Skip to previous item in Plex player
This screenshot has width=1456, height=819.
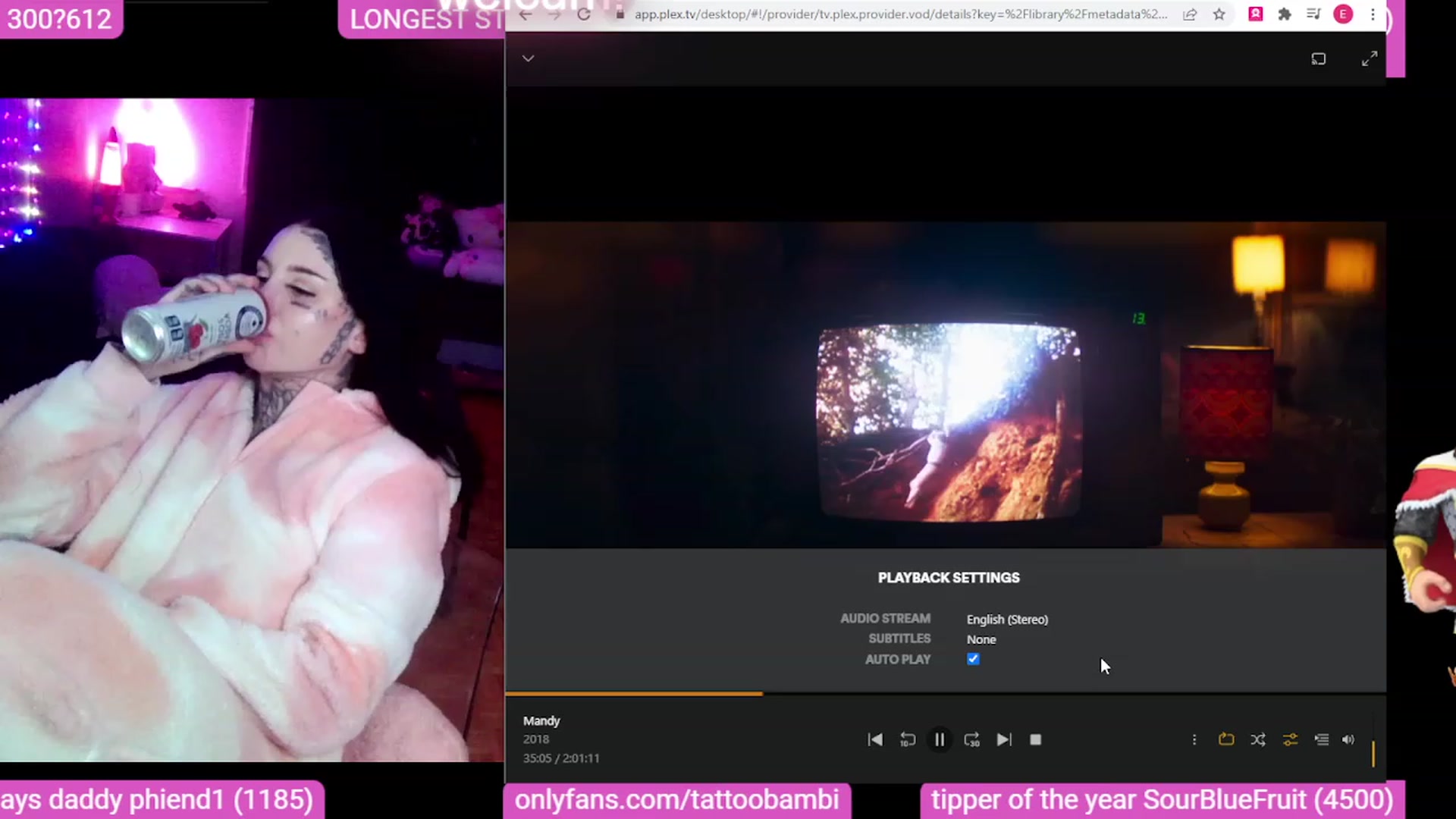pyautogui.click(x=874, y=739)
